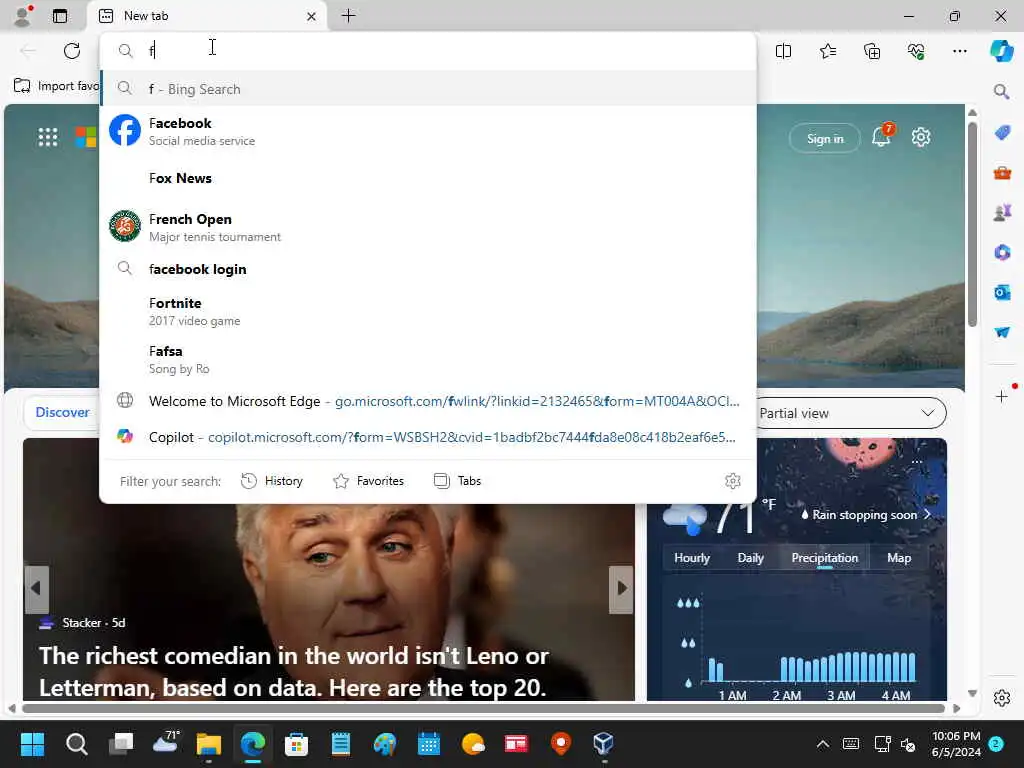1024x768 pixels.
Task: Open sidebar Shopping tag icon
Action: [1002, 133]
